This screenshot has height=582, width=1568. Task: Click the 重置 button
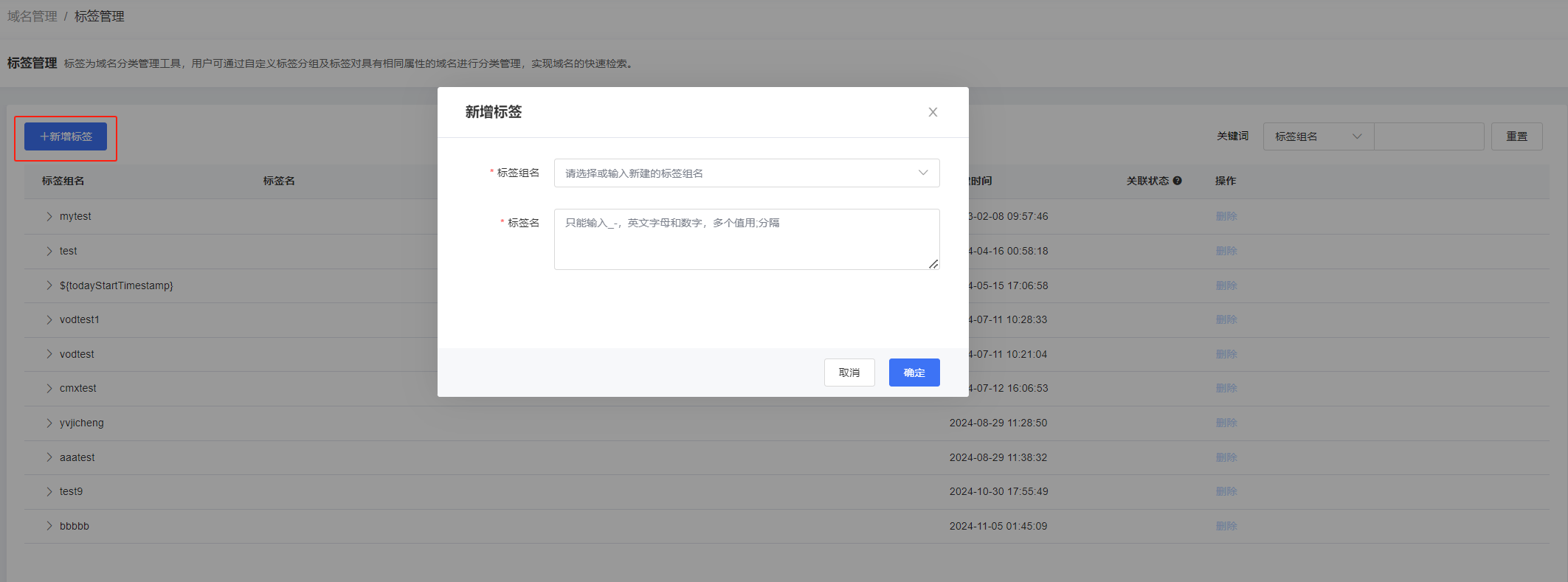[1516, 136]
